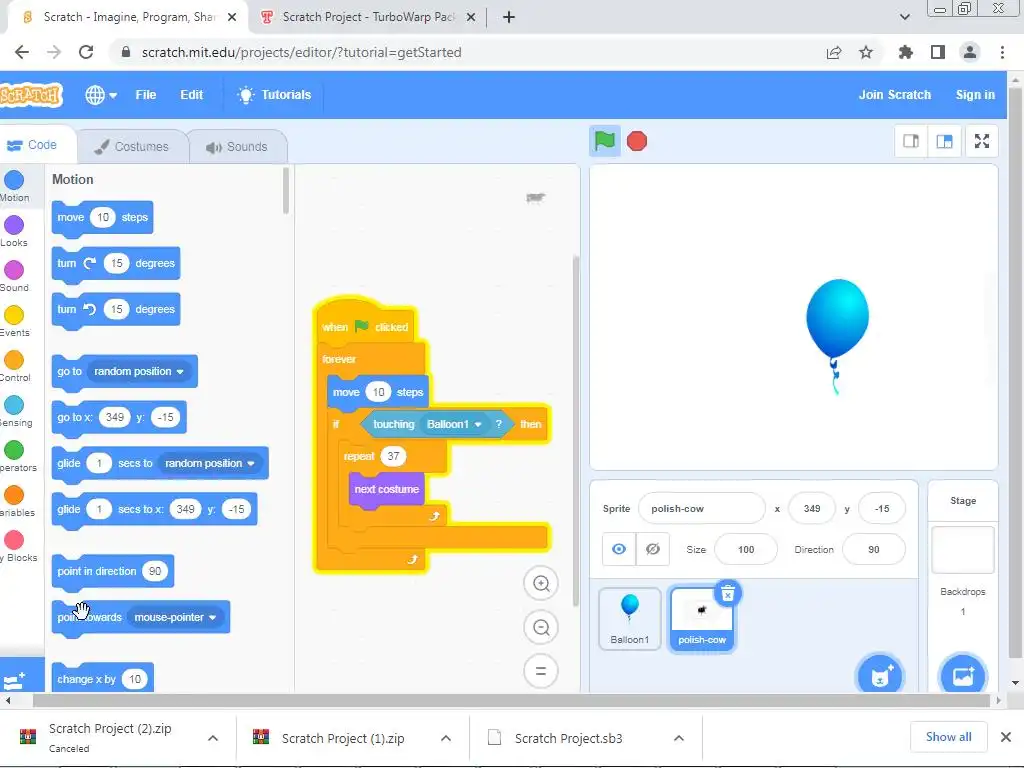Open the File menu
This screenshot has height=768, width=1024.
pos(146,95)
